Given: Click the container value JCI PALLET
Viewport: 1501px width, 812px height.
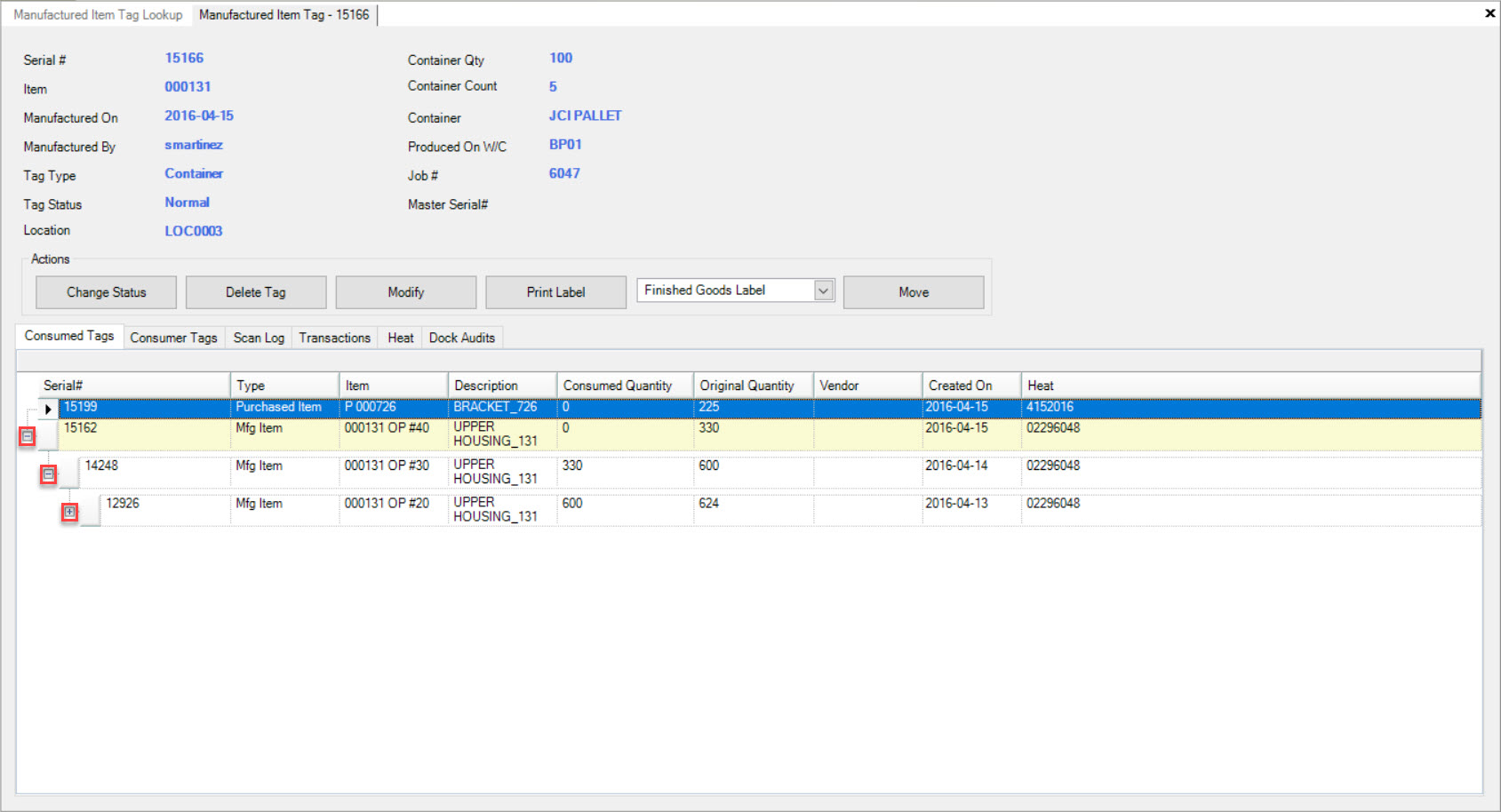Looking at the screenshot, I should (585, 115).
